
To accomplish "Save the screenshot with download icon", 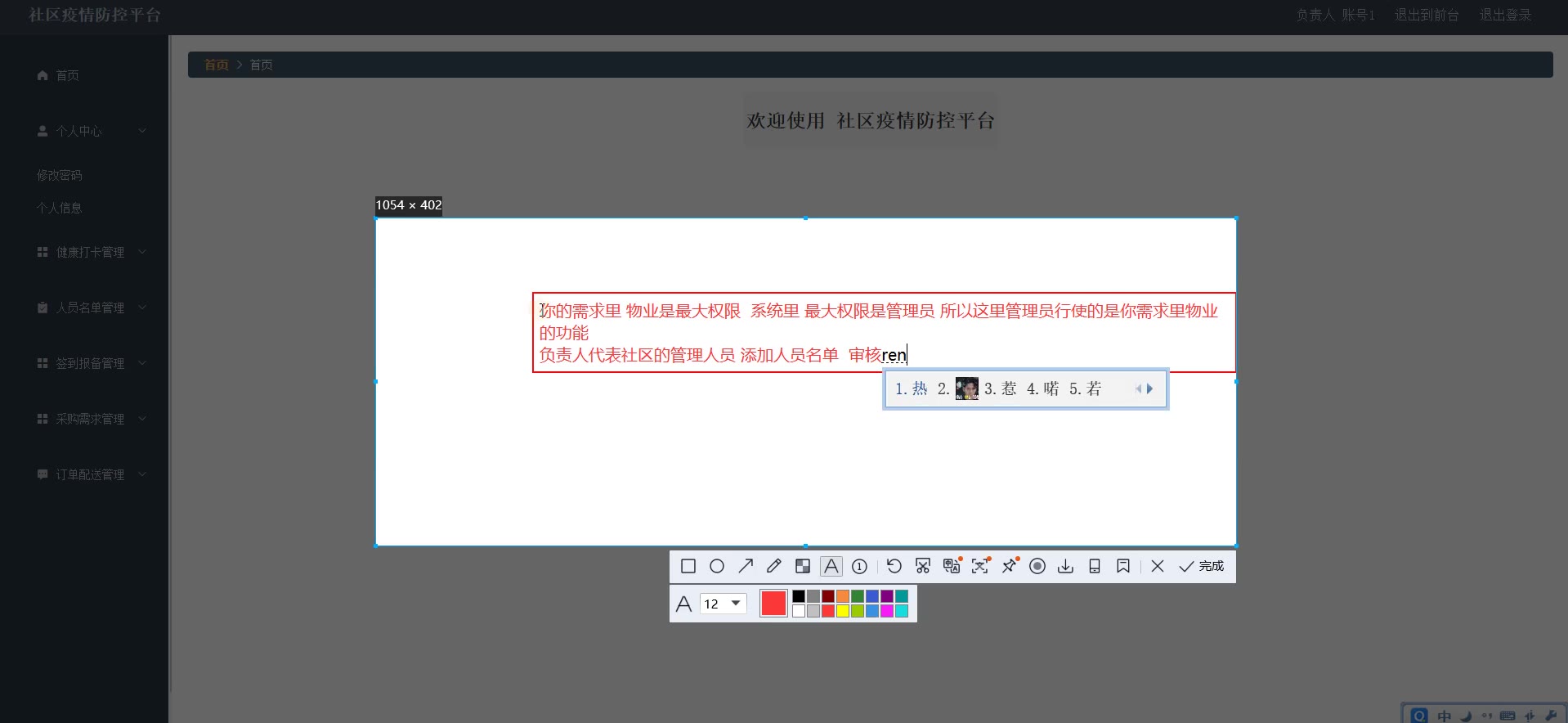I will pyautogui.click(x=1065, y=566).
